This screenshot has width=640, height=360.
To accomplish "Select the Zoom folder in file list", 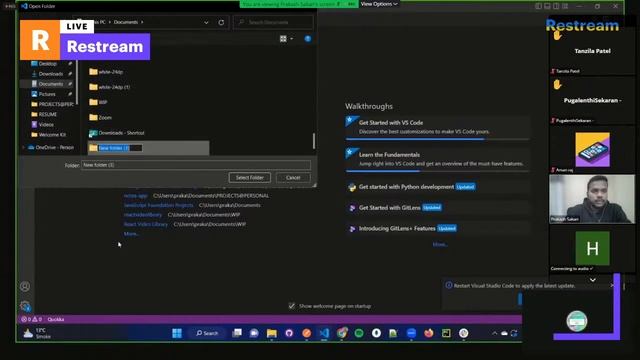I will click(100, 118).
